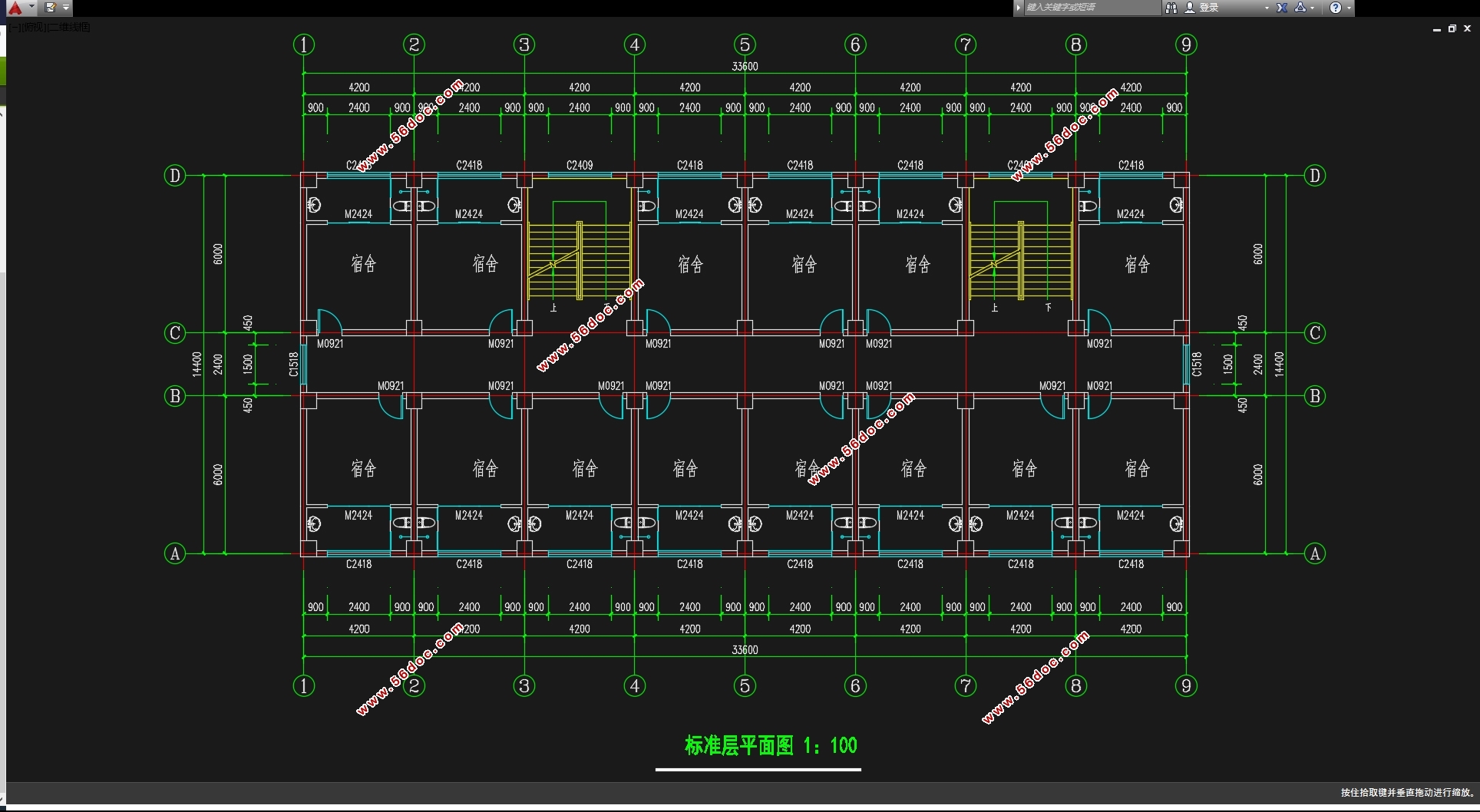Expand the Stay Connected dropdown arrow
This screenshot has width=1480, height=812.
1313,8
